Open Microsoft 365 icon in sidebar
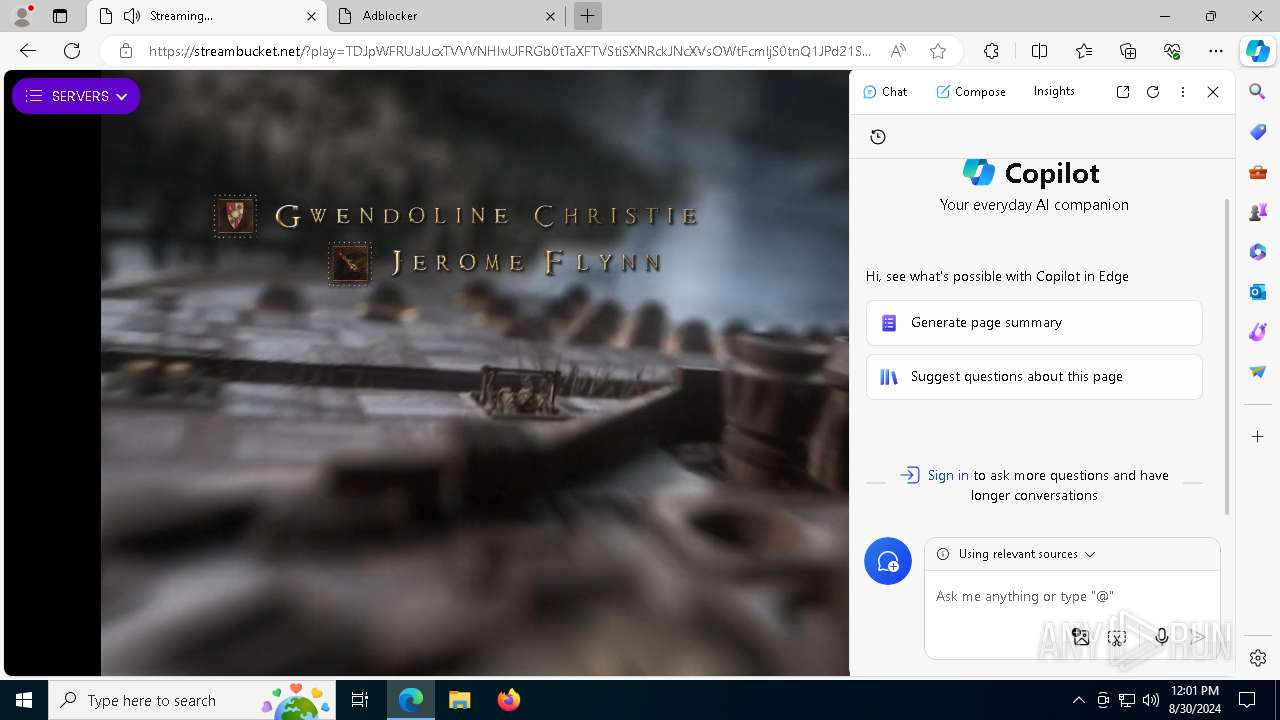The height and width of the screenshot is (720, 1280). 1258,252
